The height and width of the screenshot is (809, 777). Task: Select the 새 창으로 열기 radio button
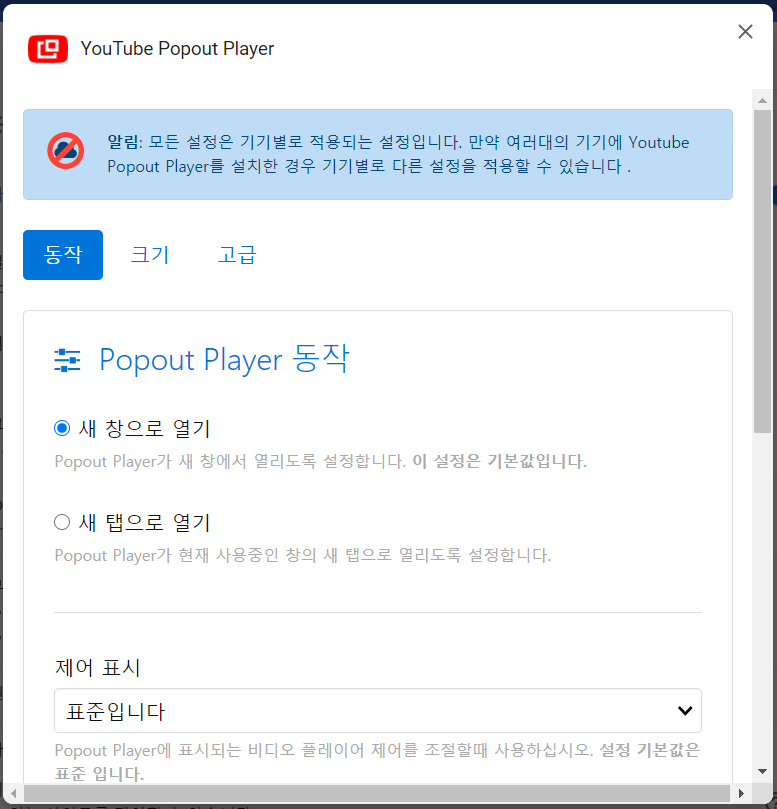(62, 428)
